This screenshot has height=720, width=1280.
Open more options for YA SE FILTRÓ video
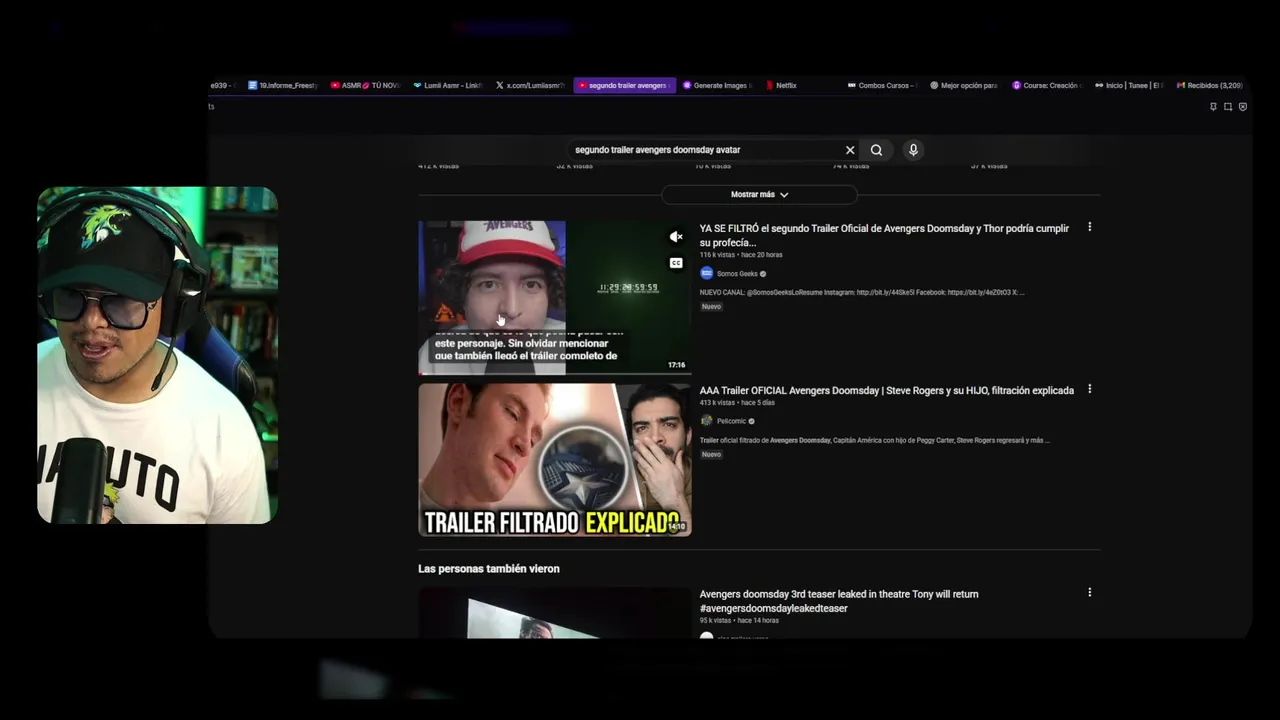(x=1089, y=227)
